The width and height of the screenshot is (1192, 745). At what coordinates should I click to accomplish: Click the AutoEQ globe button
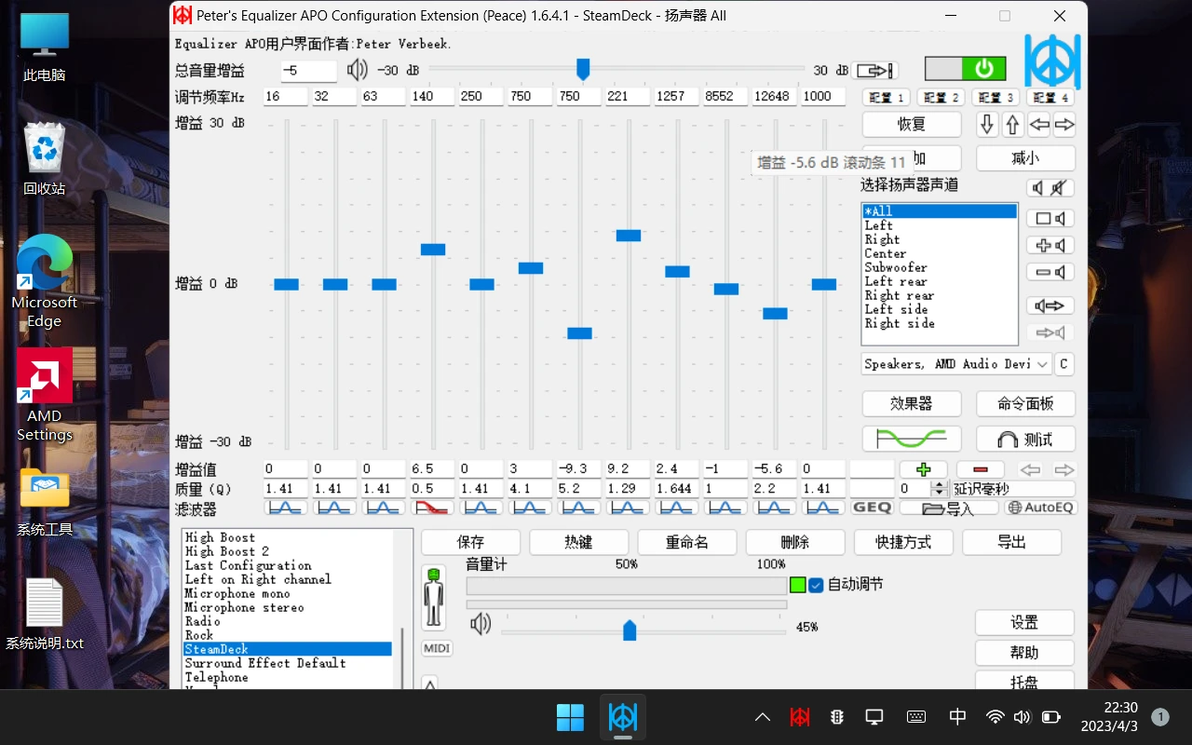tap(1040, 507)
